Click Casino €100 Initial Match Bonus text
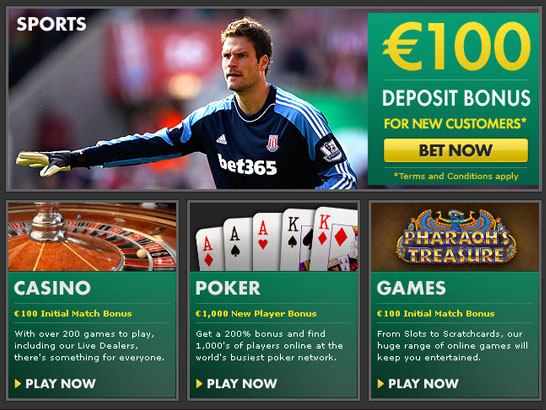546x410 pixels. (73, 314)
